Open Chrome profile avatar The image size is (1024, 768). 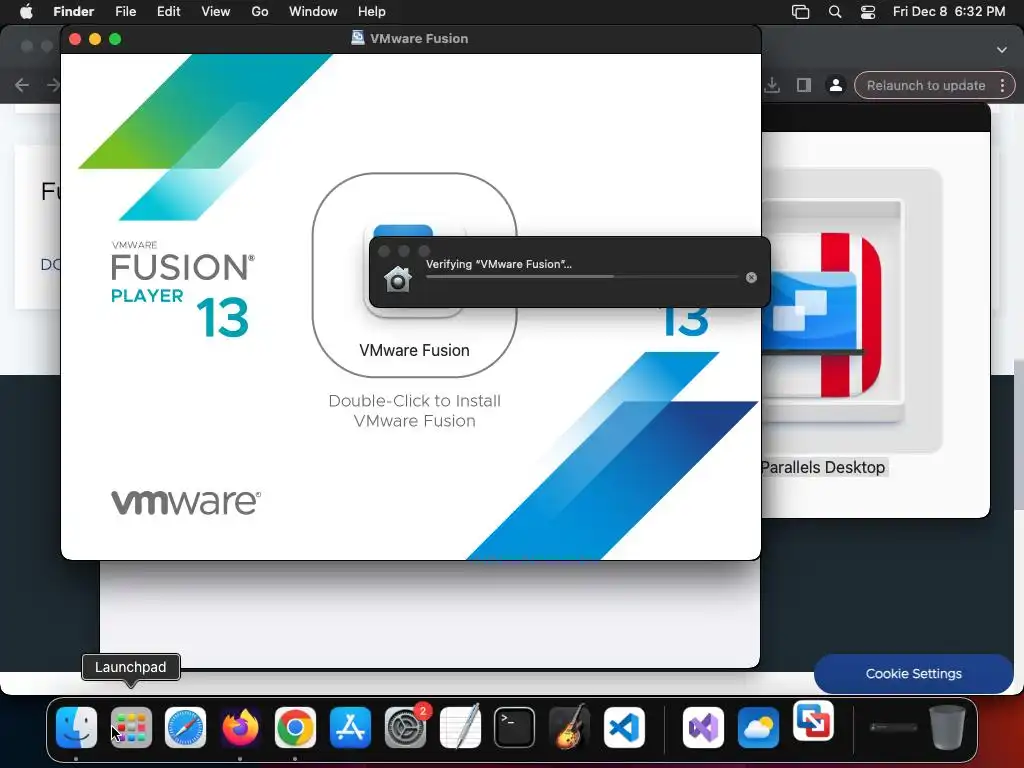click(835, 86)
